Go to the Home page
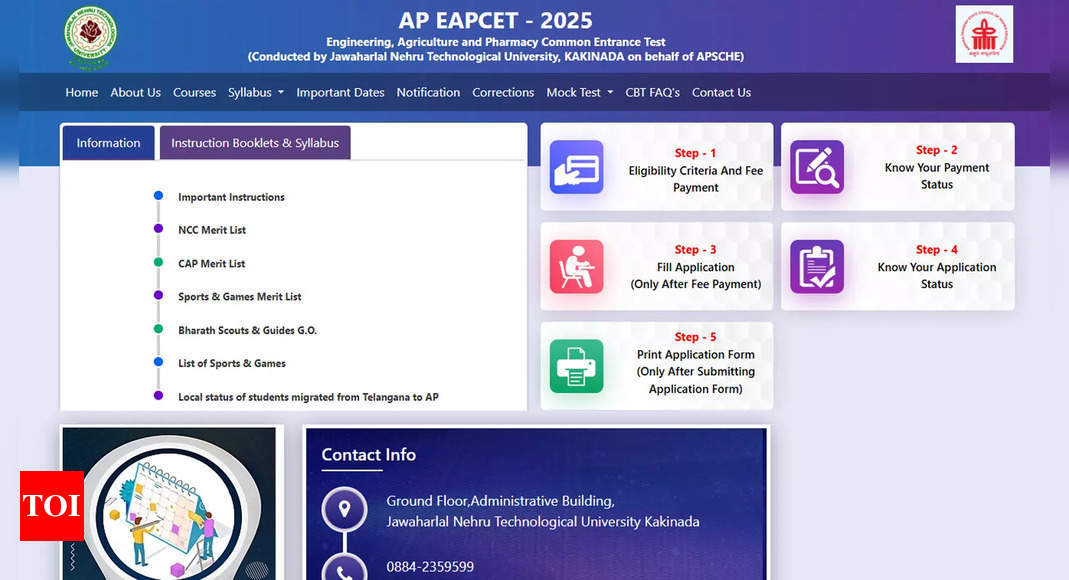This screenshot has width=1069, height=580. pyautogui.click(x=82, y=93)
